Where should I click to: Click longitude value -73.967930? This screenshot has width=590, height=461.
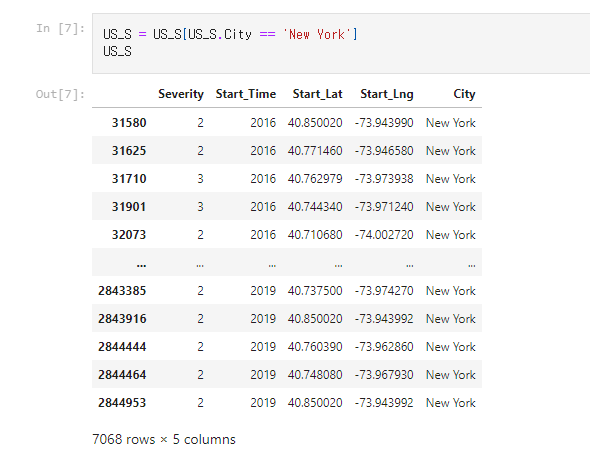click(x=384, y=375)
